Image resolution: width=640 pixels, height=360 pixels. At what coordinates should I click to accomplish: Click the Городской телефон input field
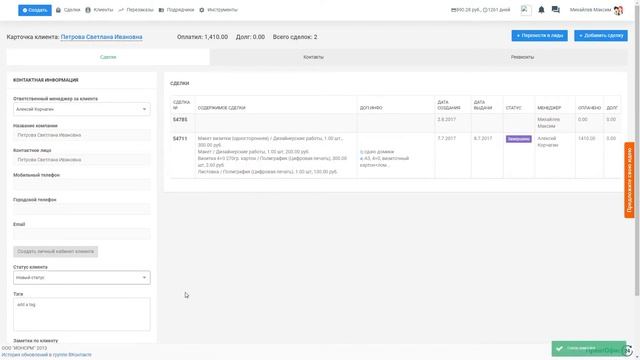(x=82, y=209)
